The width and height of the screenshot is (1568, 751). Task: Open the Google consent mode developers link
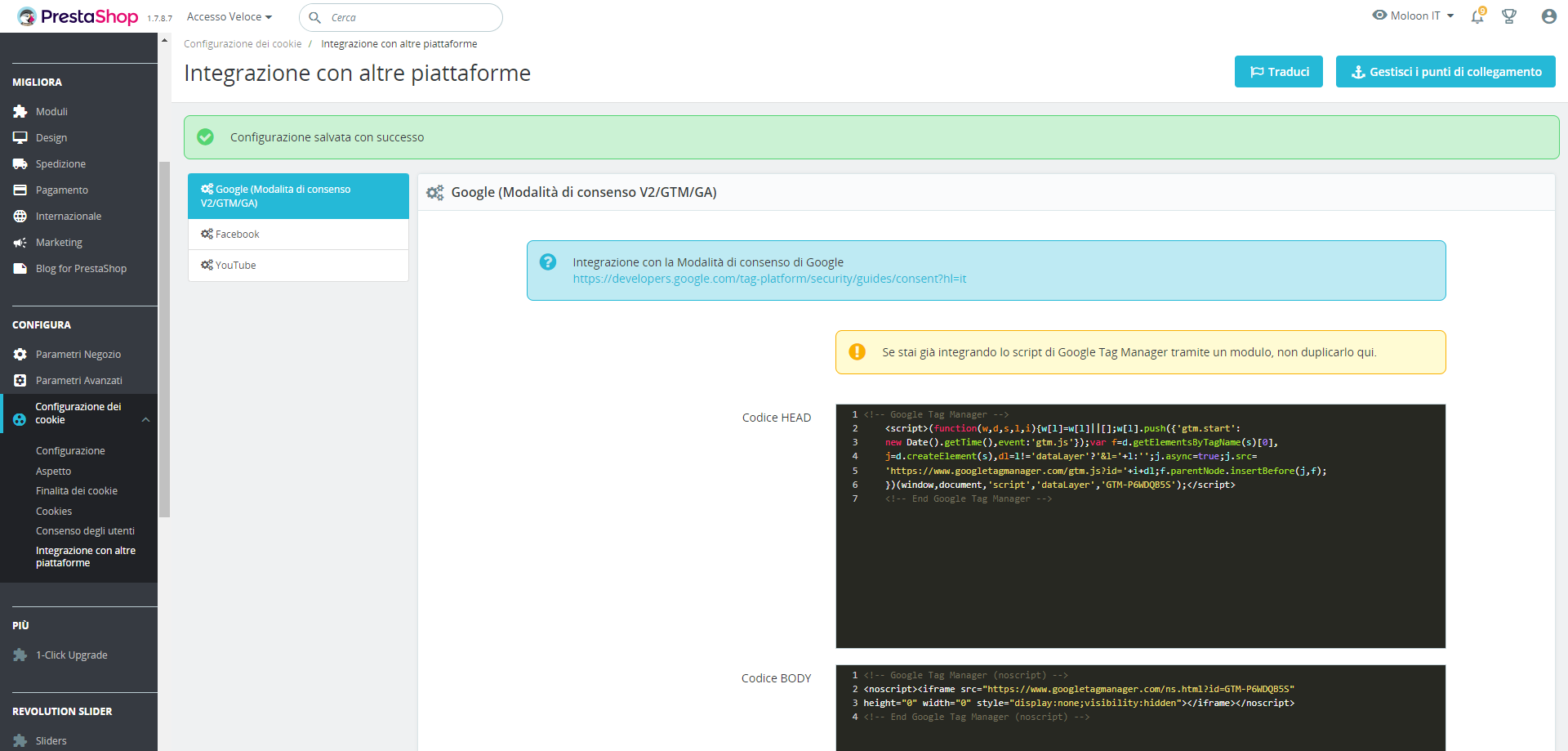tap(768, 279)
